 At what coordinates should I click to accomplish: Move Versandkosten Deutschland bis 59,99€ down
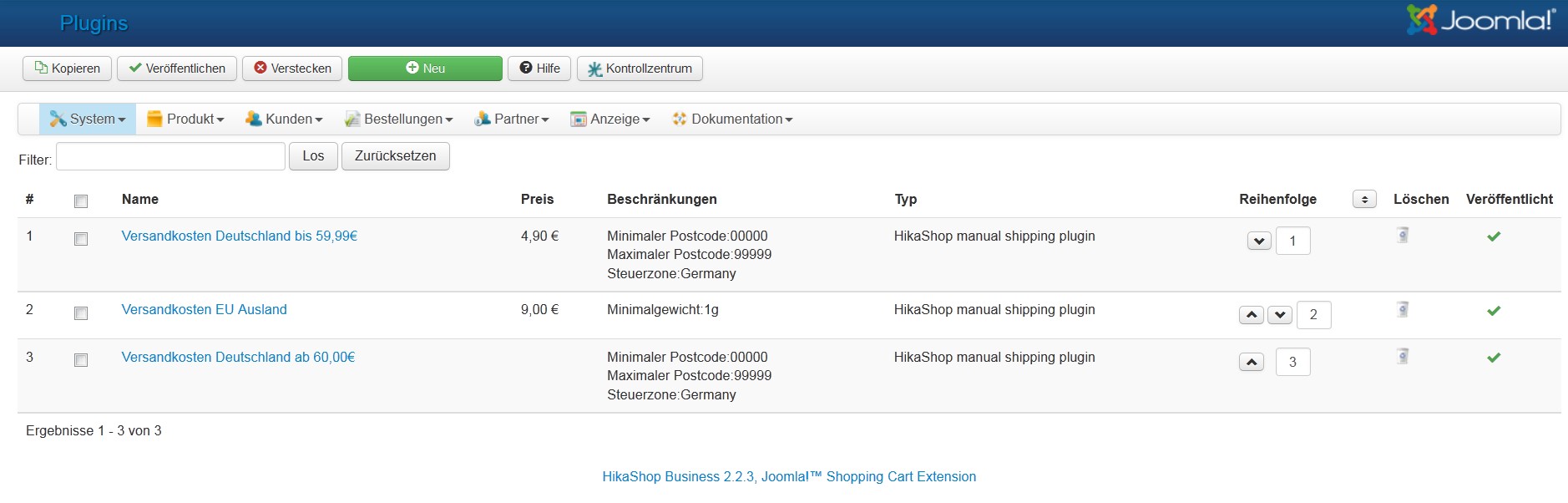click(1259, 241)
